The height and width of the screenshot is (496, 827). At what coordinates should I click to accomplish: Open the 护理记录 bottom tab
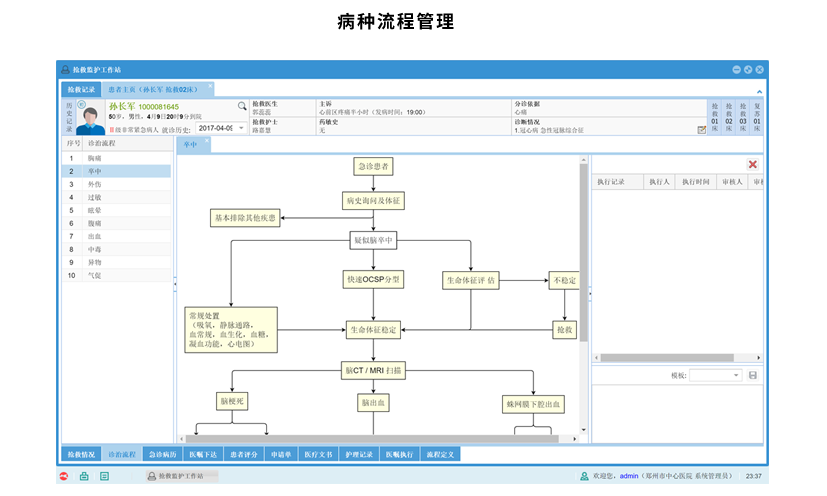tap(359, 454)
